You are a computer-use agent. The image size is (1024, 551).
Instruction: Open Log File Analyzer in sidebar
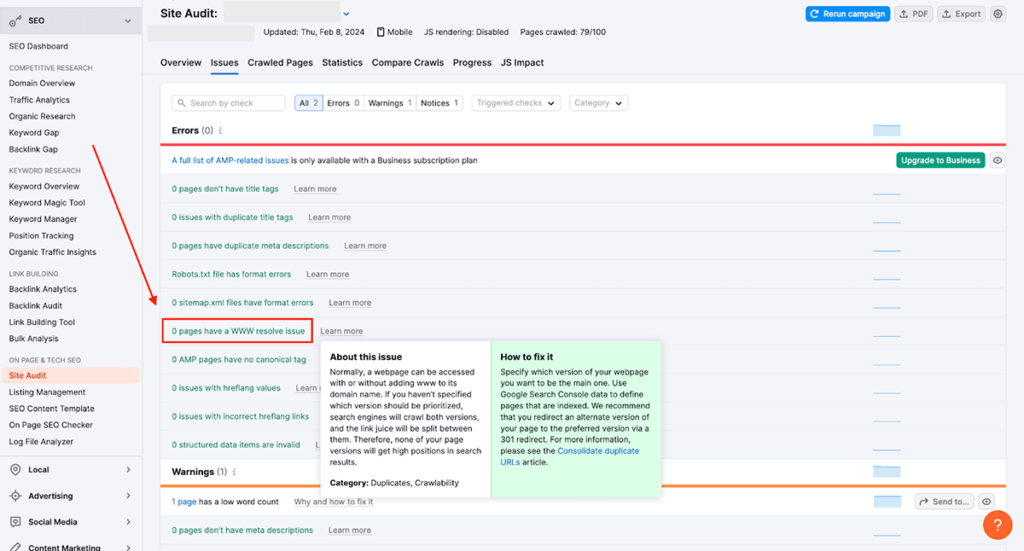pyautogui.click(x=41, y=442)
